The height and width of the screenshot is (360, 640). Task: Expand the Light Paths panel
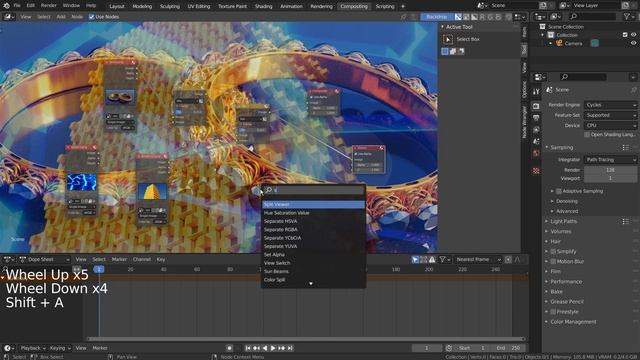[563, 221]
